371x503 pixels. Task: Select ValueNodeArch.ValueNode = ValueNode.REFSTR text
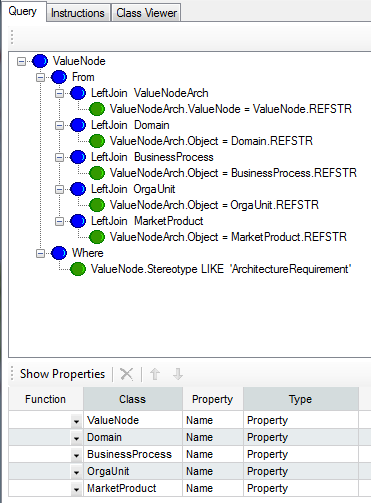click(x=231, y=109)
